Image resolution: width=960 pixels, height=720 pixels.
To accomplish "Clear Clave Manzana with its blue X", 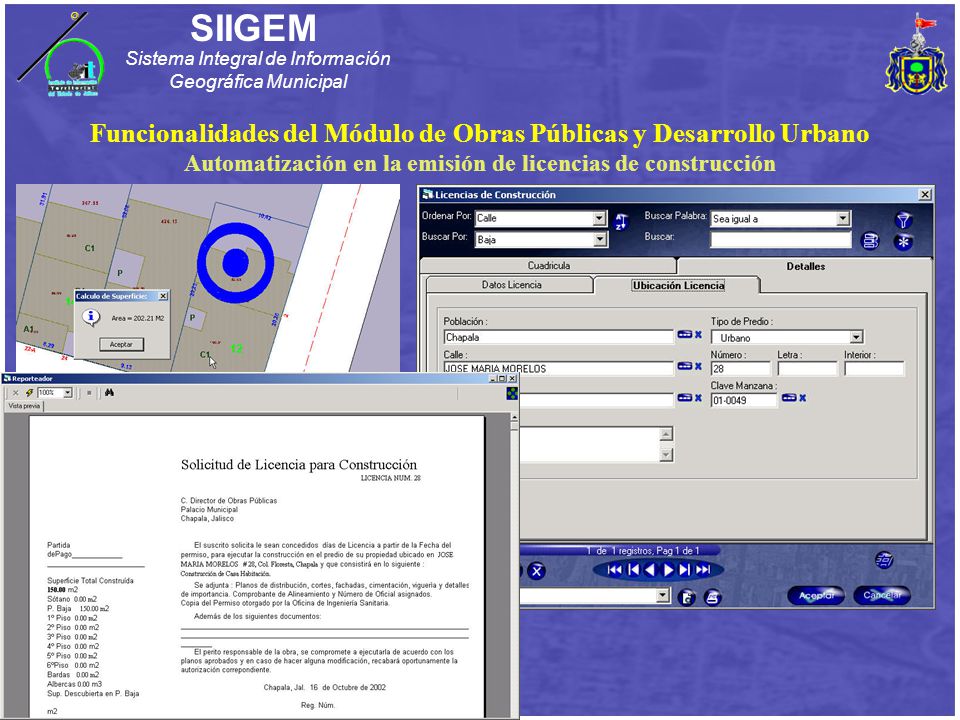I will [x=803, y=398].
